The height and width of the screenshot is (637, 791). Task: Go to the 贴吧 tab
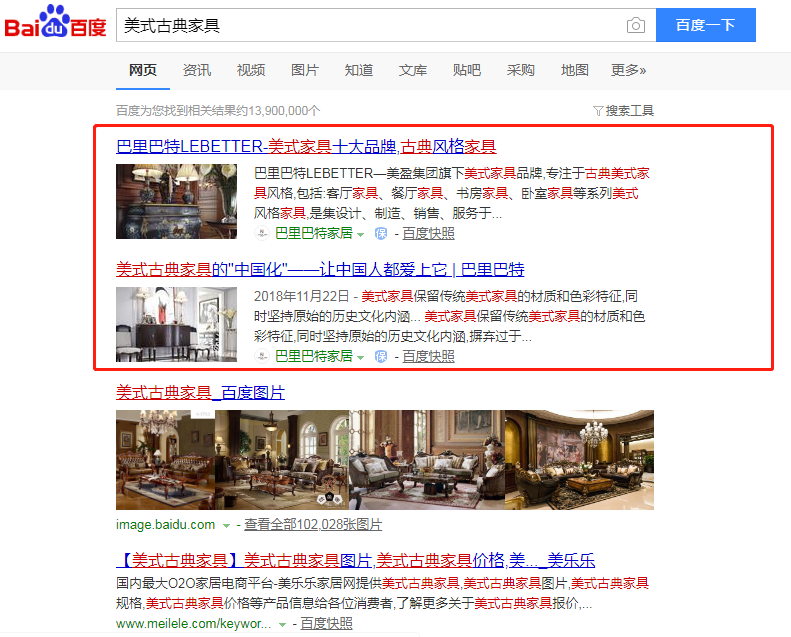point(467,70)
